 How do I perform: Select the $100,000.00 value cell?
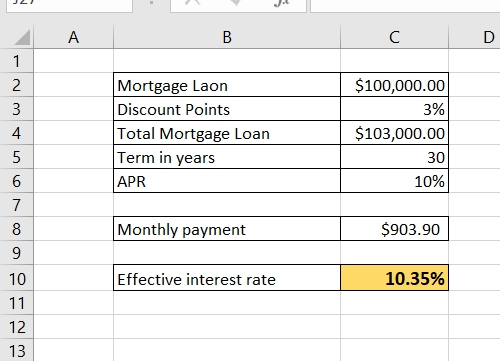394,85
